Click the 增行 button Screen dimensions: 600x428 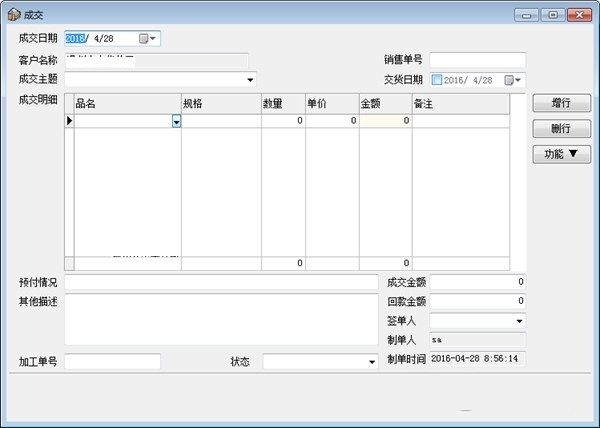click(x=561, y=103)
